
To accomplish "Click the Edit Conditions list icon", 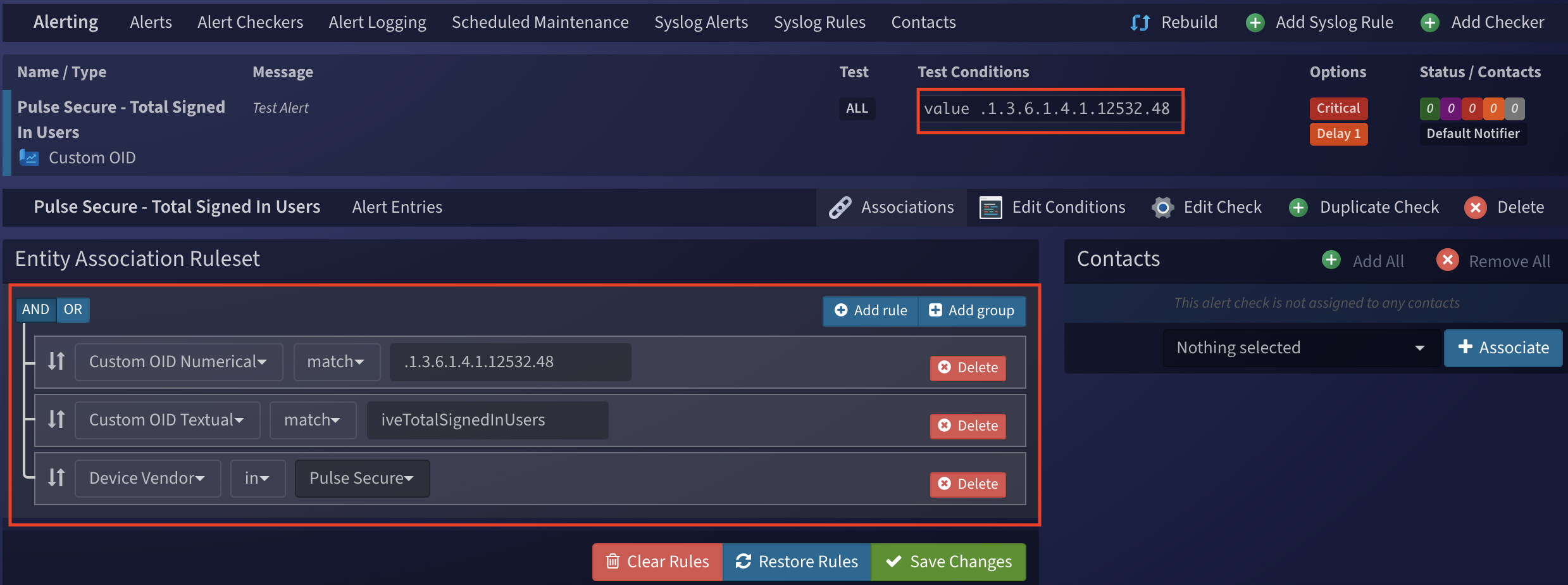I will [x=991, y=208].
